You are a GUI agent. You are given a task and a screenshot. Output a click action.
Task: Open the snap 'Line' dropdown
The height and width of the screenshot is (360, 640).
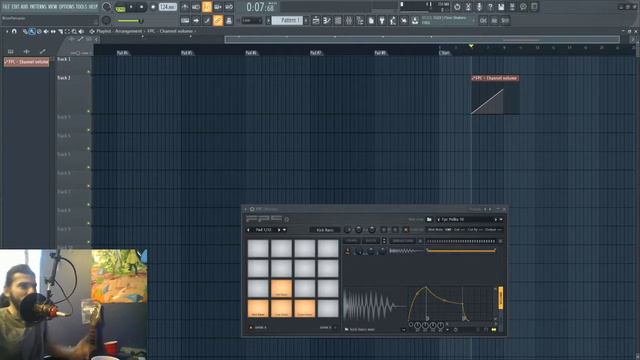tap(251, 20)
